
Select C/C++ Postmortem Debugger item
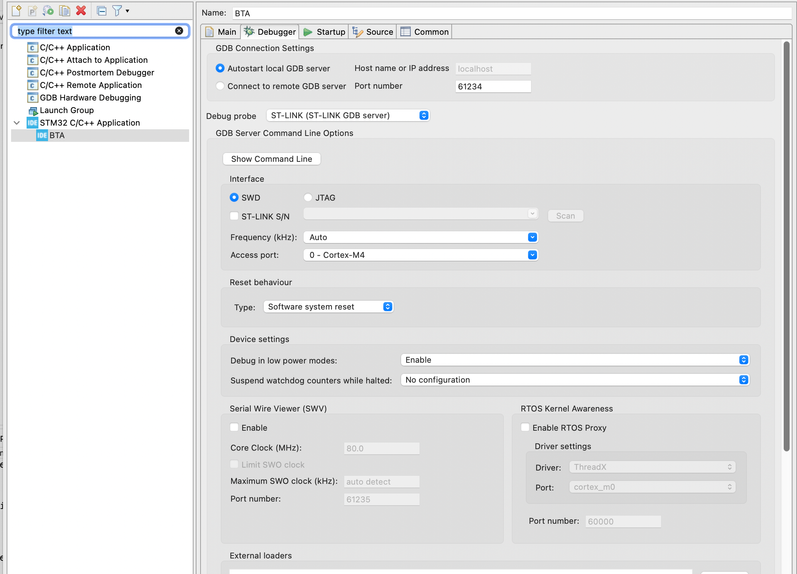tap(97, 73)
